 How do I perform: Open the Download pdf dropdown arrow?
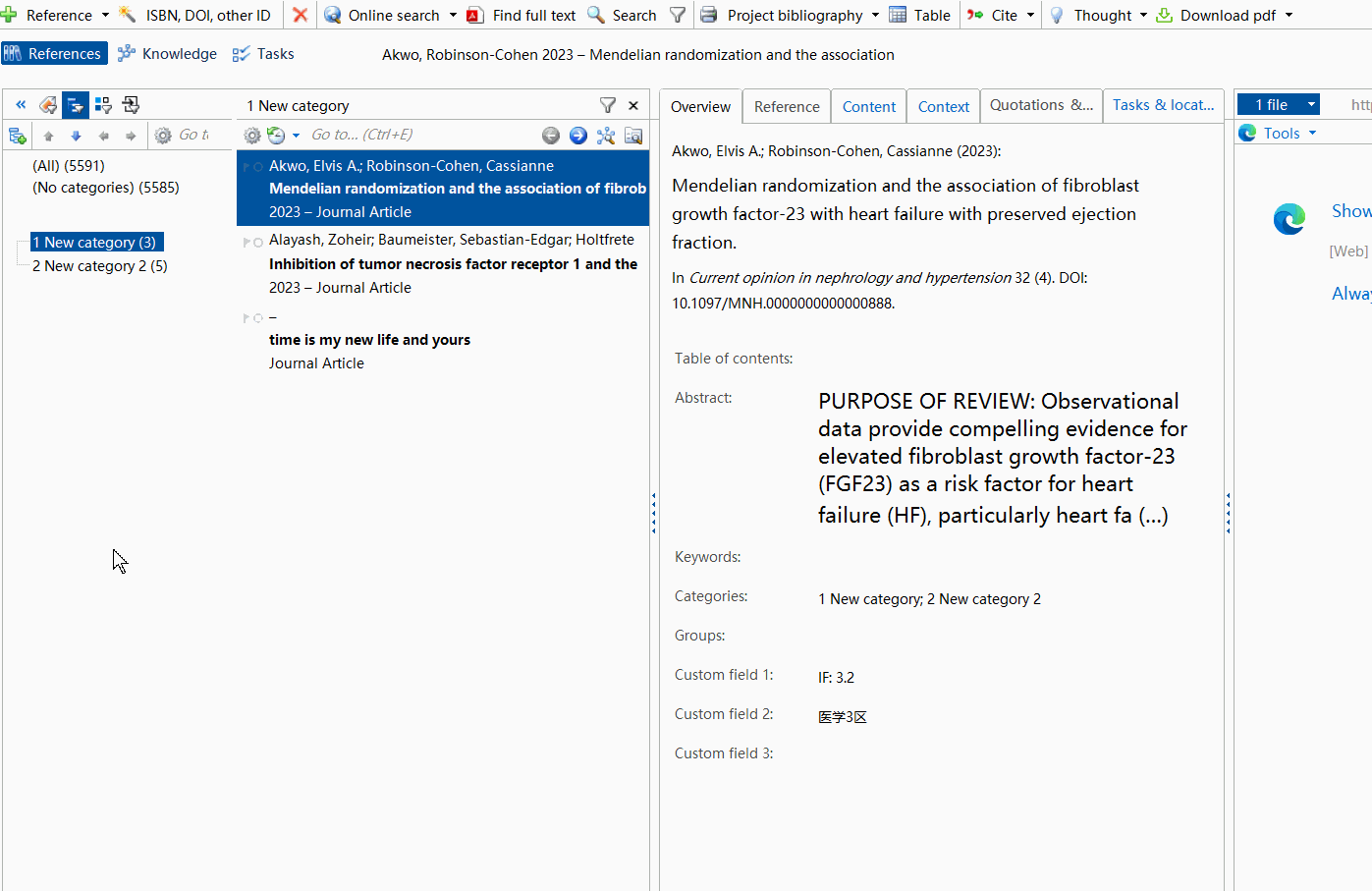click(x=1289, y=15)
